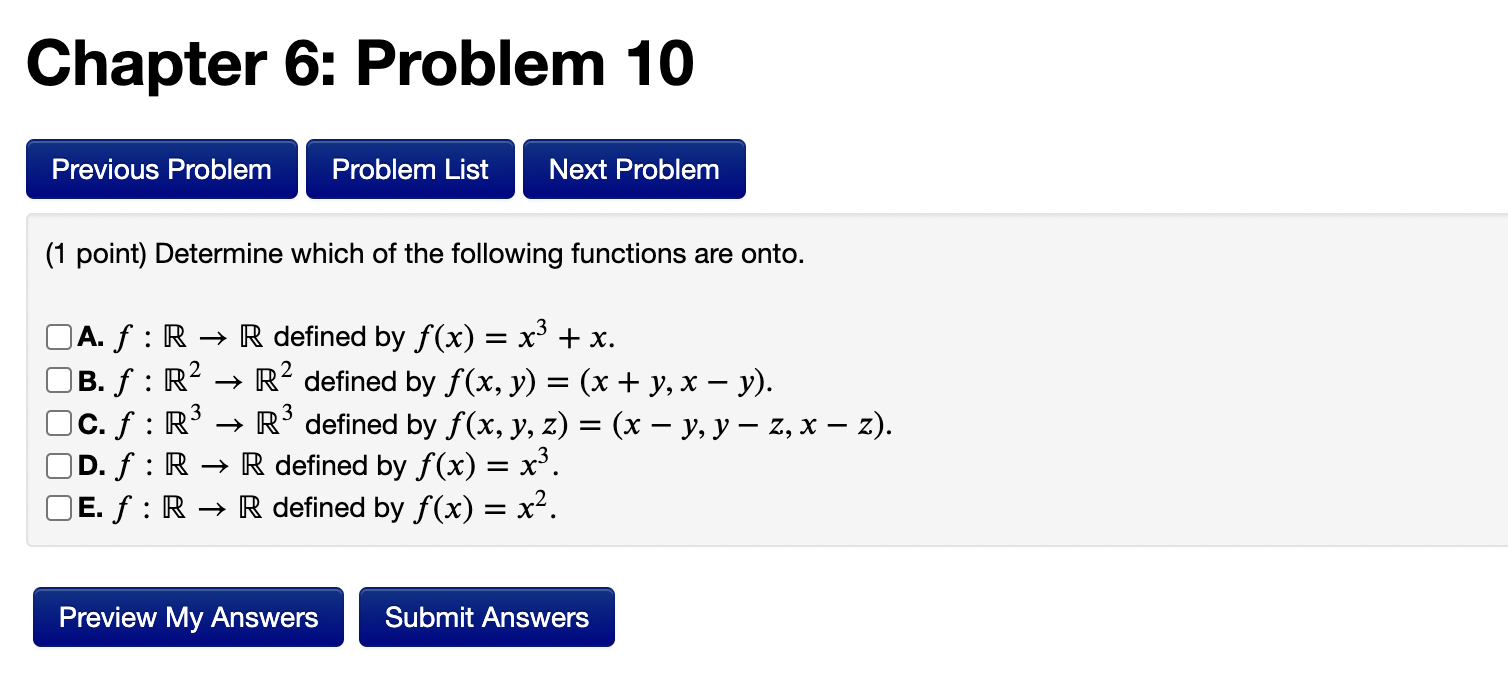Click the Preview My Answers button

(188, 617)
